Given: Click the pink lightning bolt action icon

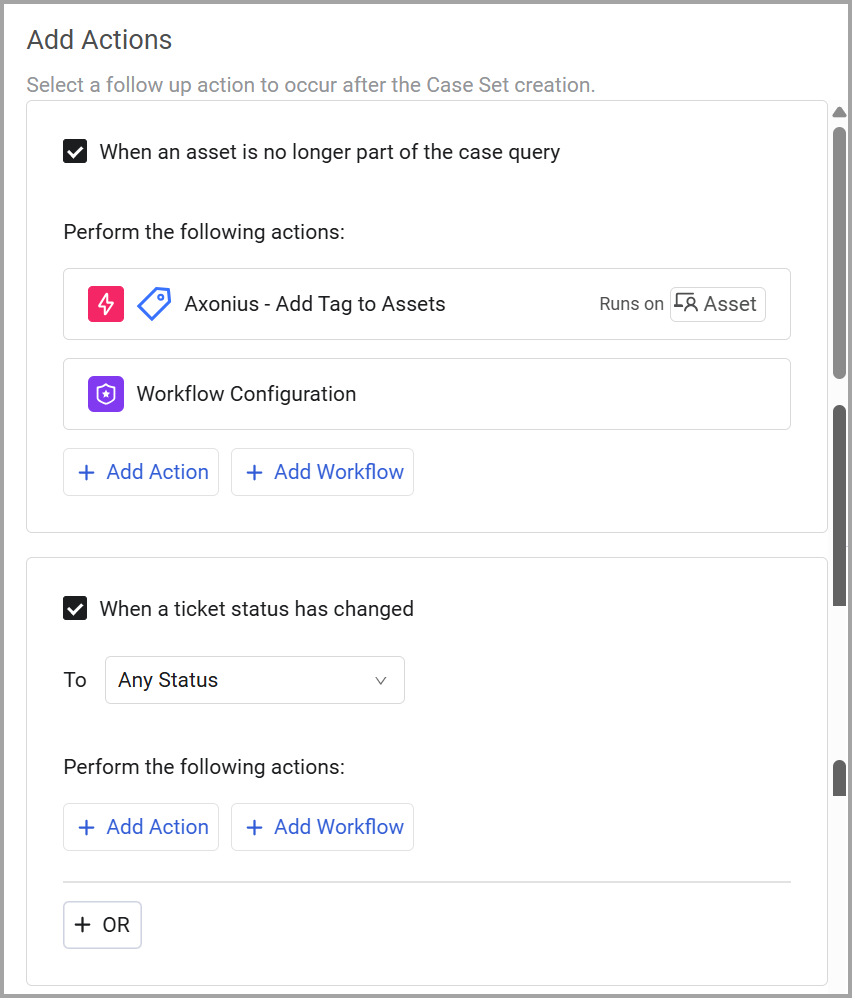Looking at the screenshot, I should click(106, 304).
